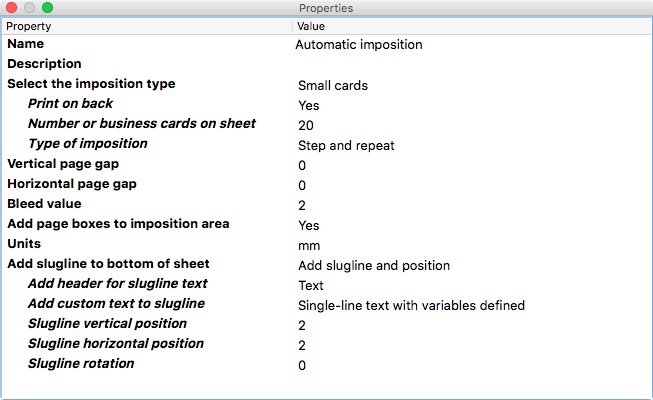Edit Single-line text with variables defined
This screenshot has width=653, height=400.
click(x=411, y=305)
